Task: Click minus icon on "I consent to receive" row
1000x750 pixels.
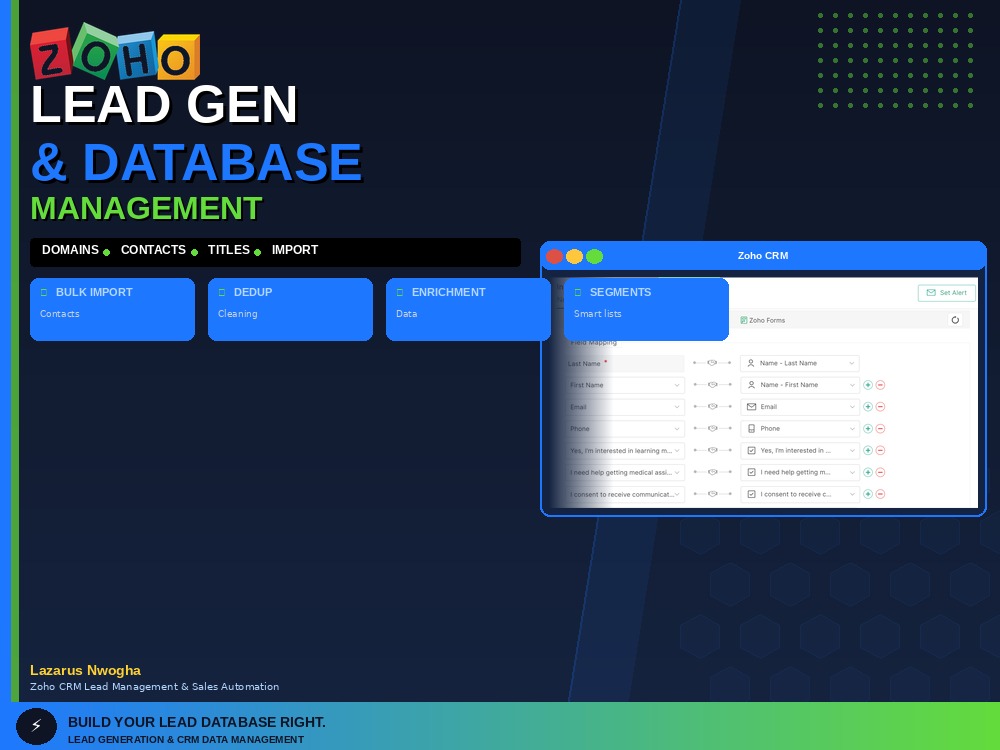Action: pyautogui.click(x=880, y=494)
